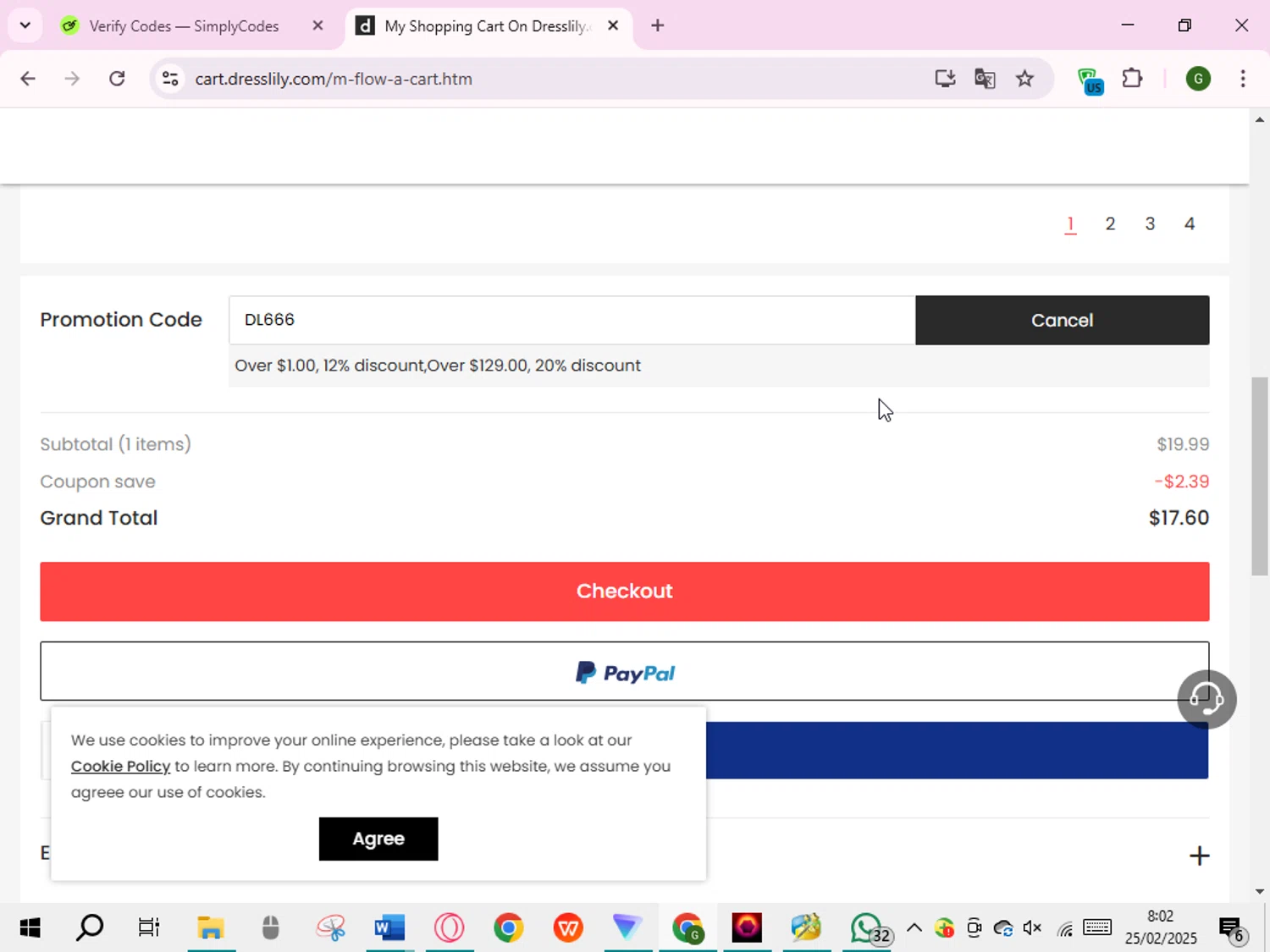Open the US VPN extension icon
This screenshot has height=952, width=1270.
click(x=1091, y=80)
